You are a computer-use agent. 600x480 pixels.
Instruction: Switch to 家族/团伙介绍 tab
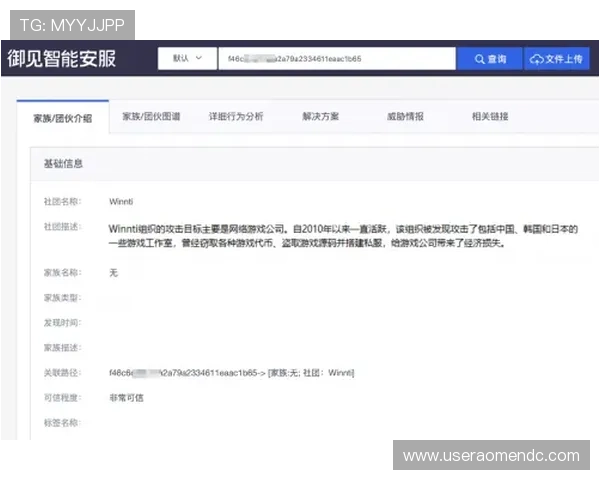[63, 118]
